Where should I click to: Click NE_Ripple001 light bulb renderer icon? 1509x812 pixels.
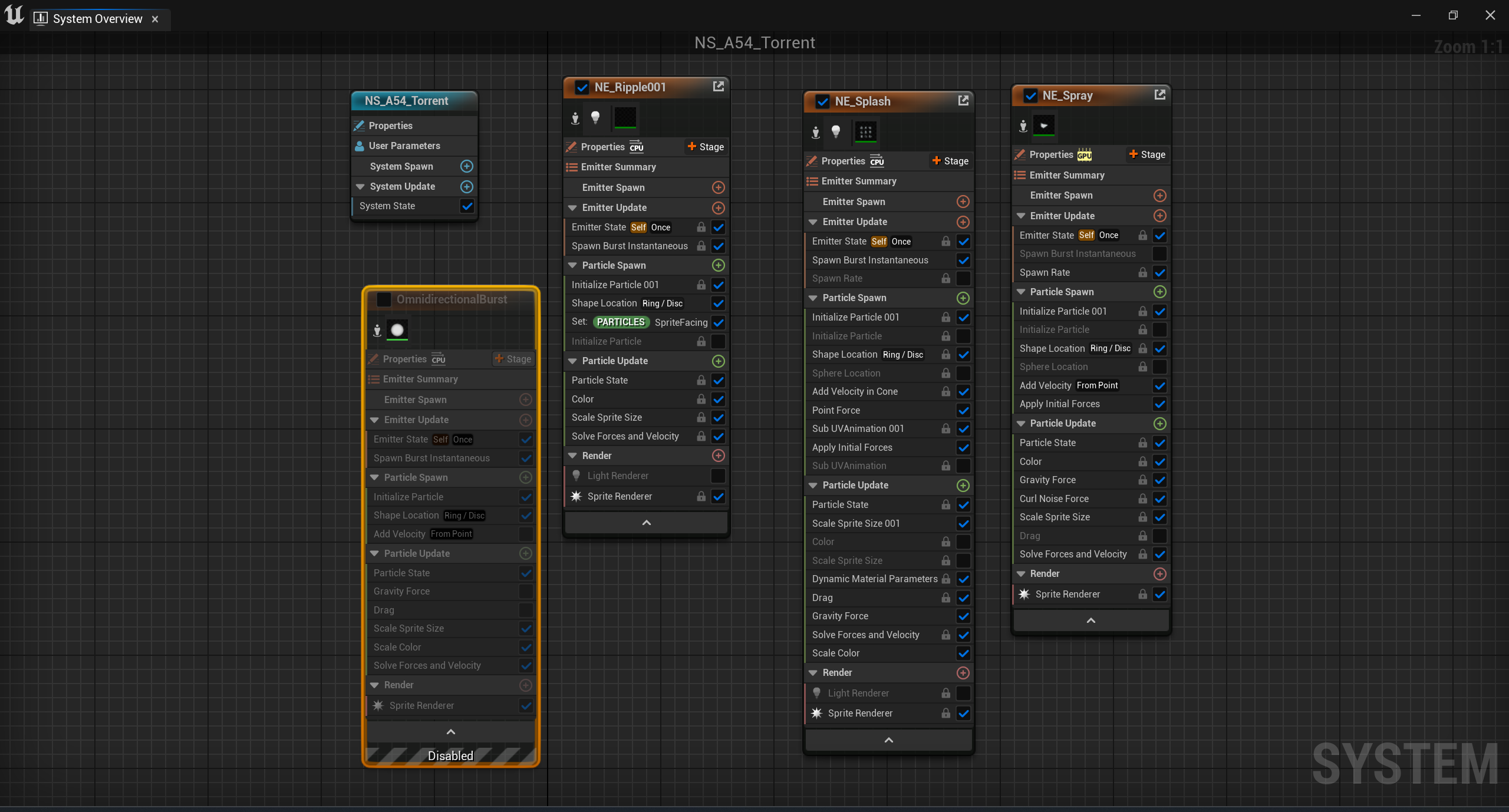(x=595, y=117)
